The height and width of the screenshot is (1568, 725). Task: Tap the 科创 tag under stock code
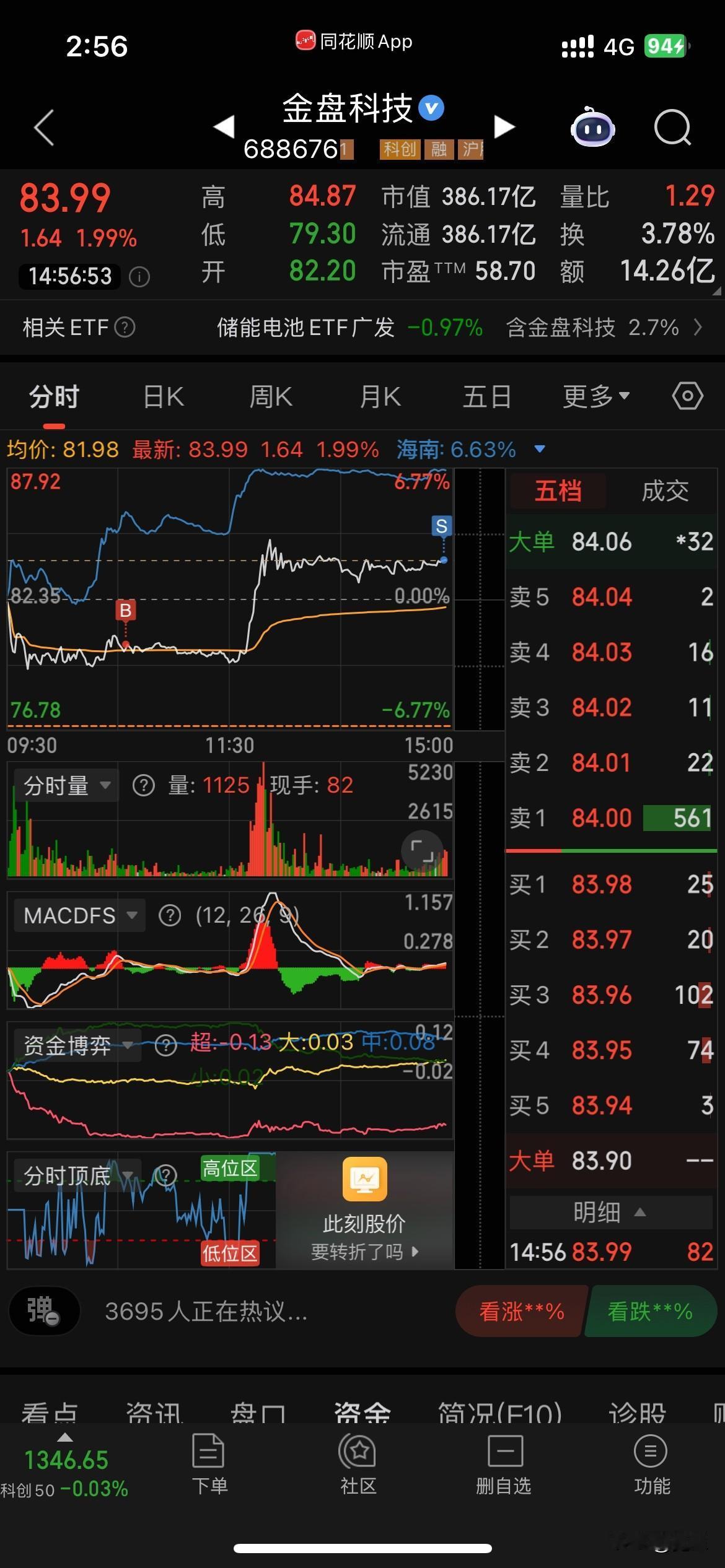pyautogui.click(x=399, y=149)
